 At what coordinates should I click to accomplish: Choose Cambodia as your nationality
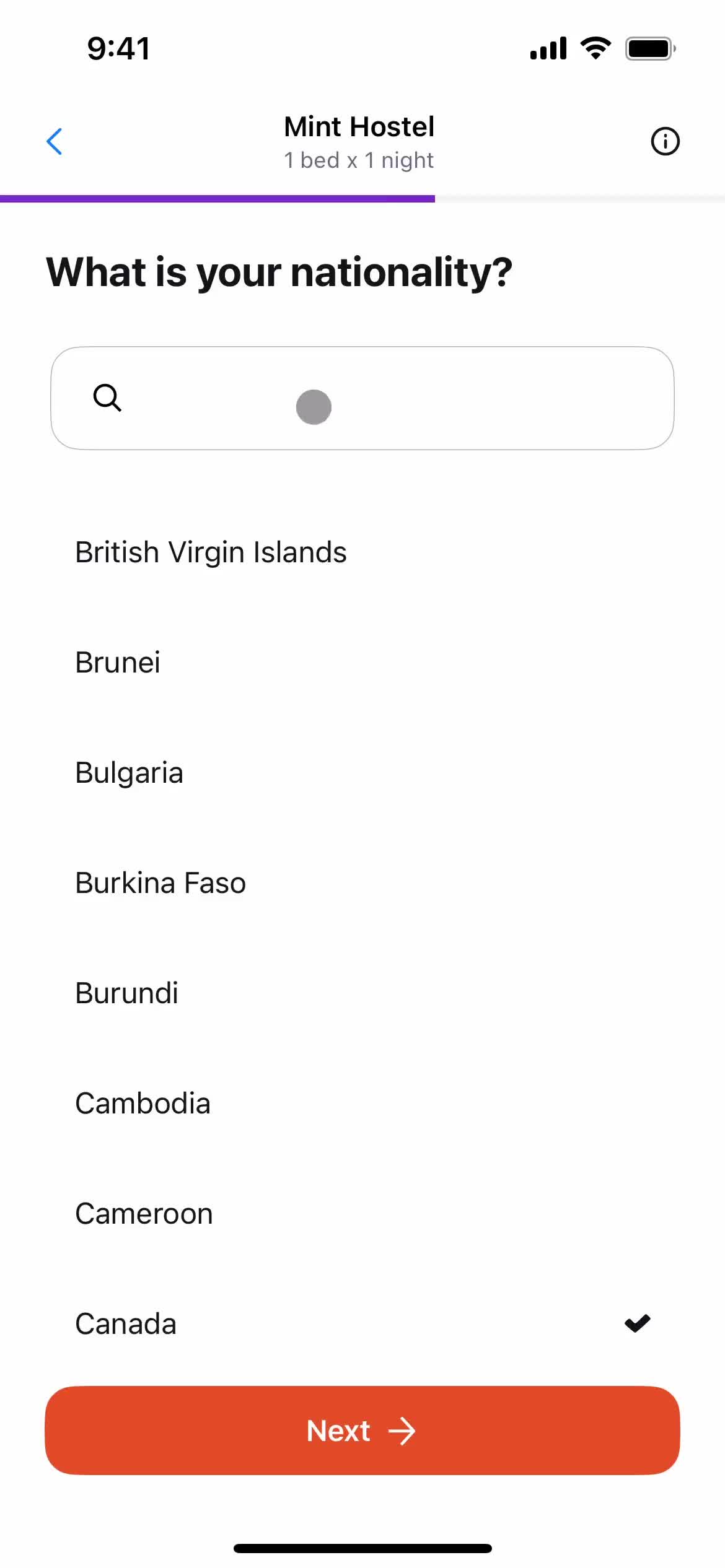(x=362, y=1103)
